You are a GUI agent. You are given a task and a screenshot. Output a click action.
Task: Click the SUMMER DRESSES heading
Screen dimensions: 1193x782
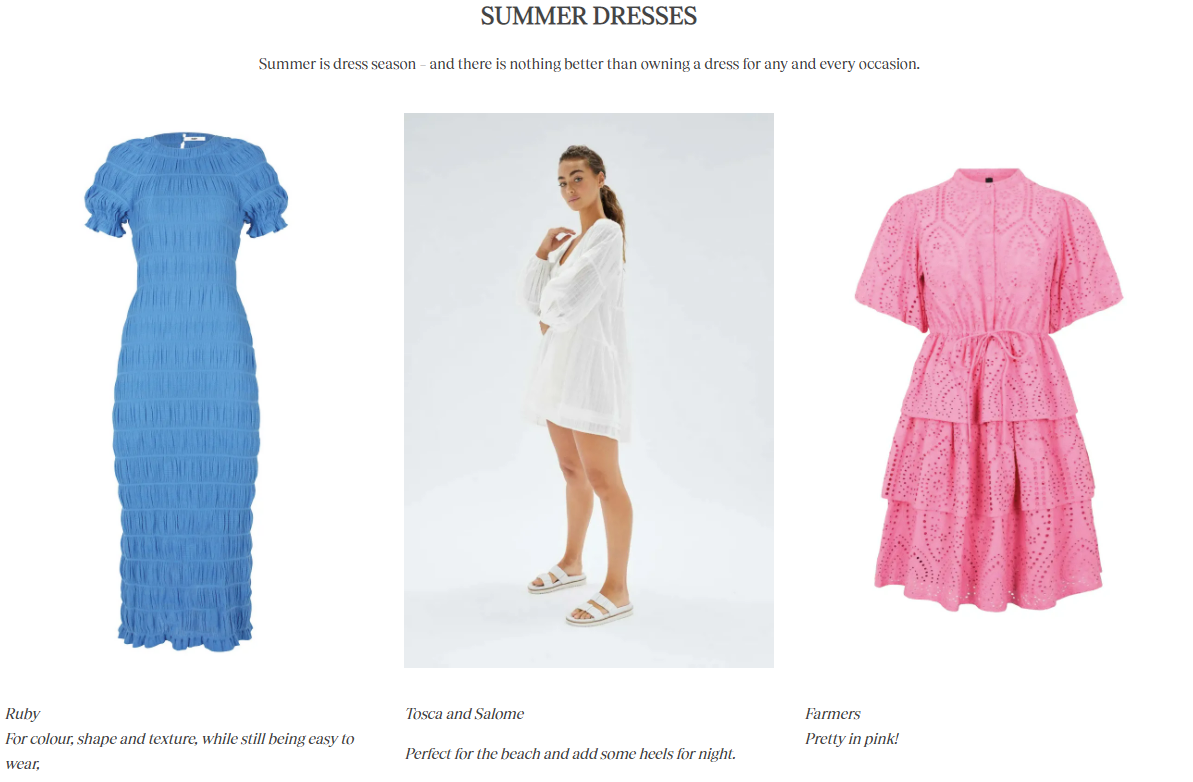point(589,16)
